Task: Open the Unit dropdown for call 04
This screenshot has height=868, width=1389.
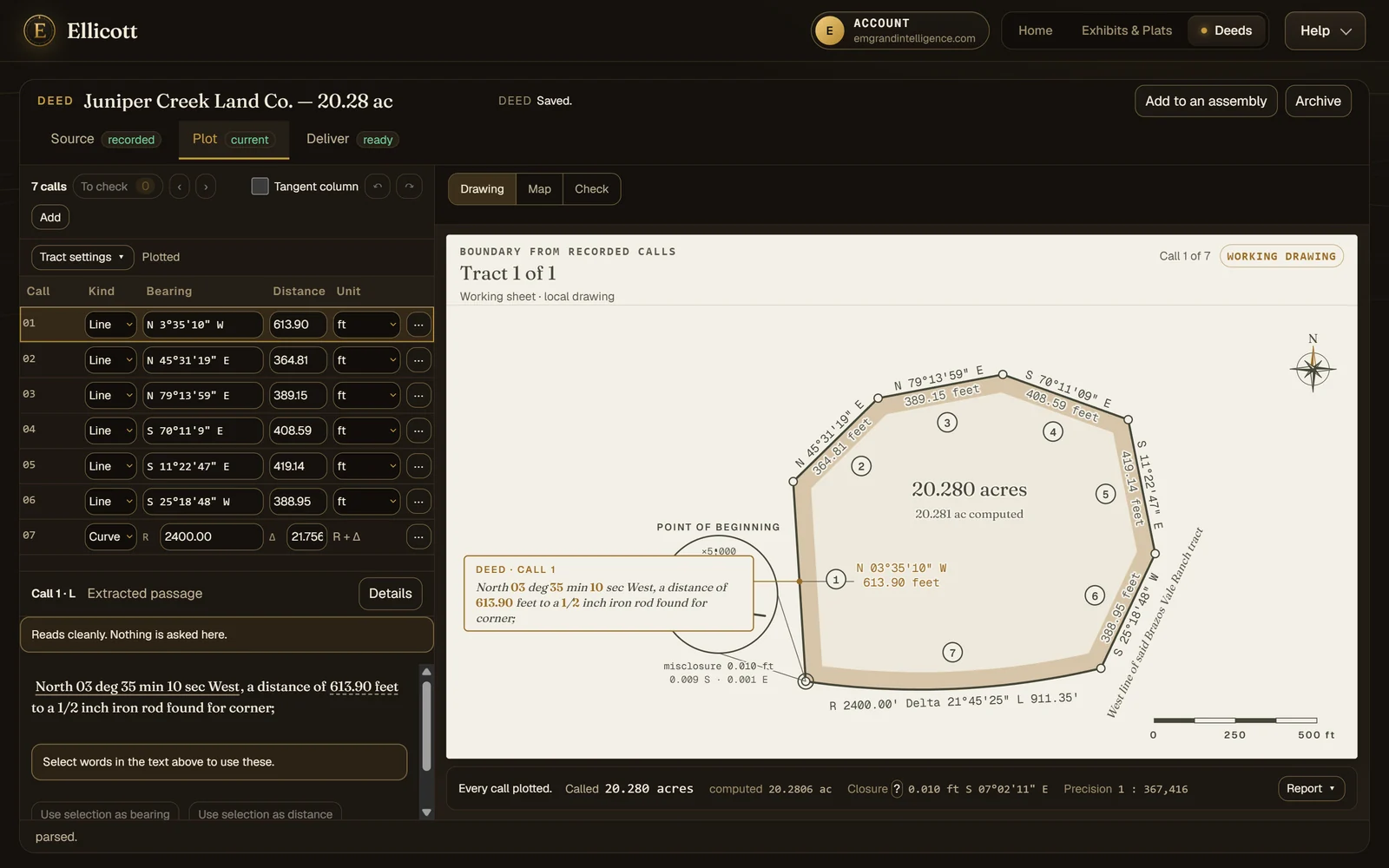Action: [366, 431]
